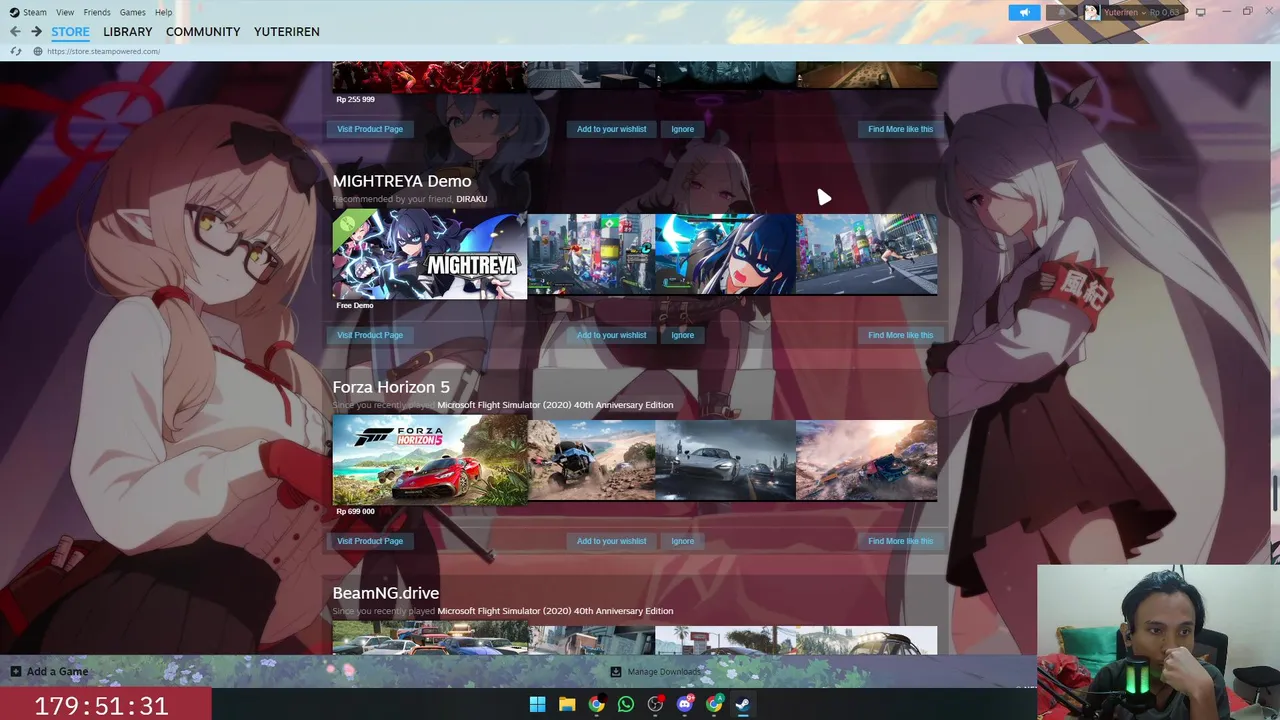Reload the store page
1280x720 pixels.
(16, 51)
